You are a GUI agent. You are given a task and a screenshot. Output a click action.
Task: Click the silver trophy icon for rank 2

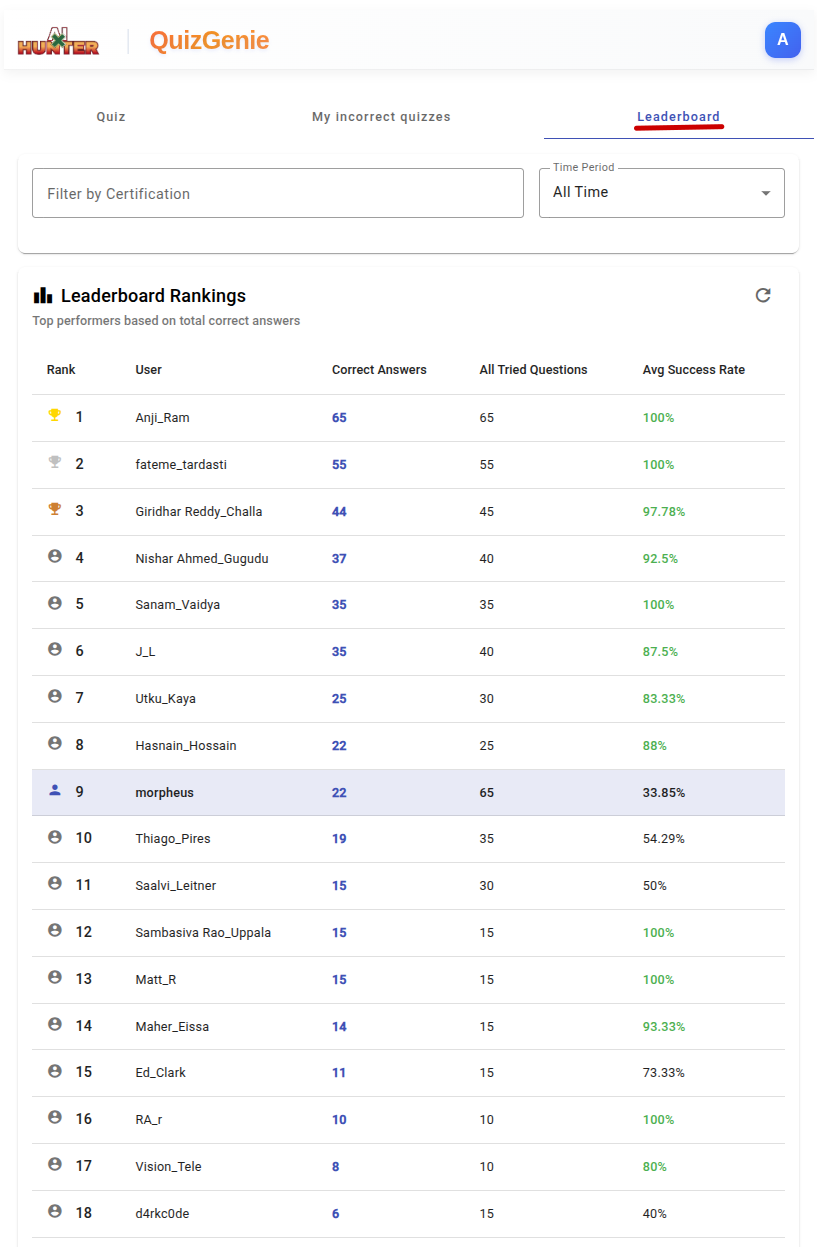tap(55, 463)
